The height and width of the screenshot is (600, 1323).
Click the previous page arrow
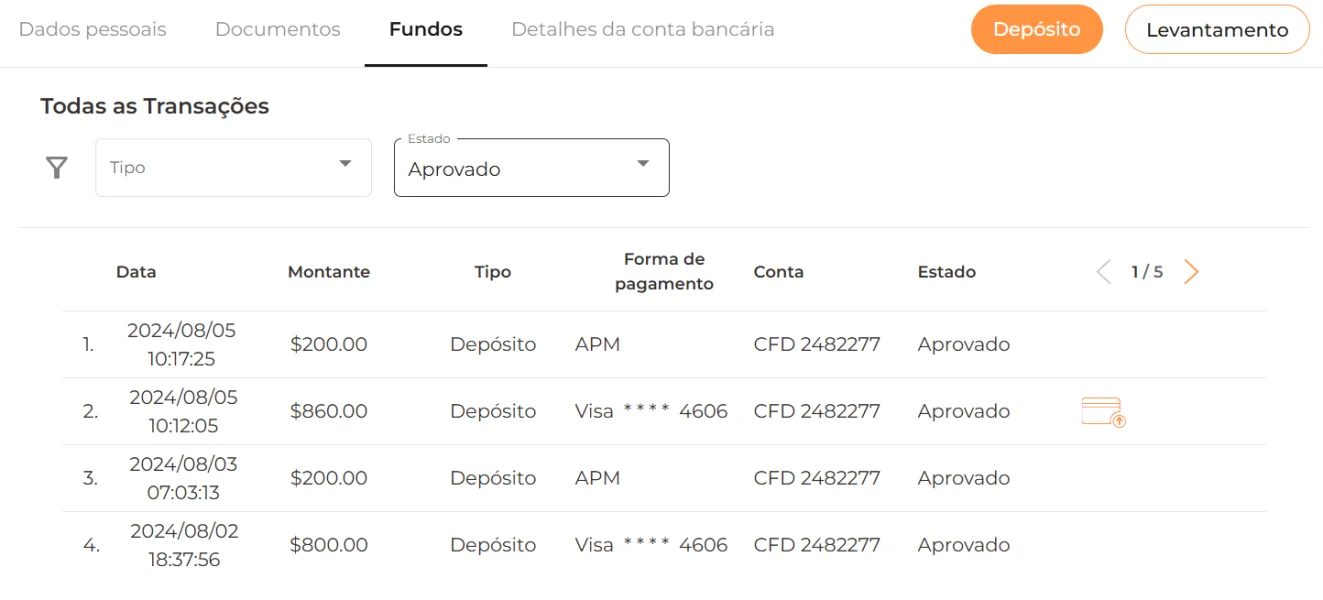(x=1103, y=272)
